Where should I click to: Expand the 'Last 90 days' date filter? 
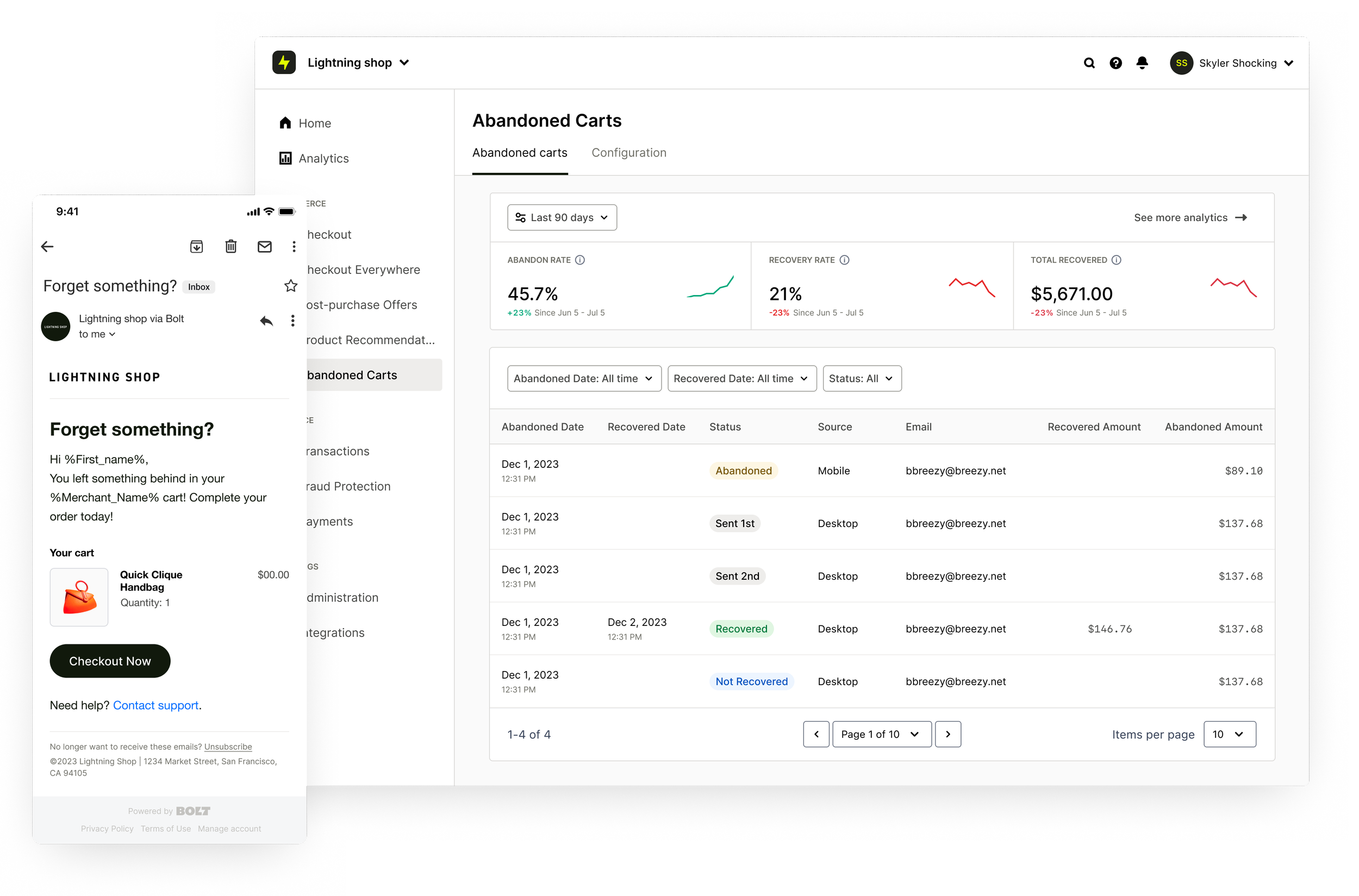coord(562,218)
